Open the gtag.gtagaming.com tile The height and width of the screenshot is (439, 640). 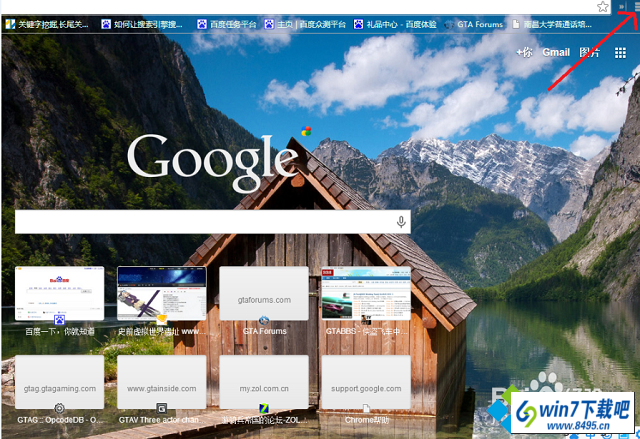pyautogui.click(x=60, y=382)
